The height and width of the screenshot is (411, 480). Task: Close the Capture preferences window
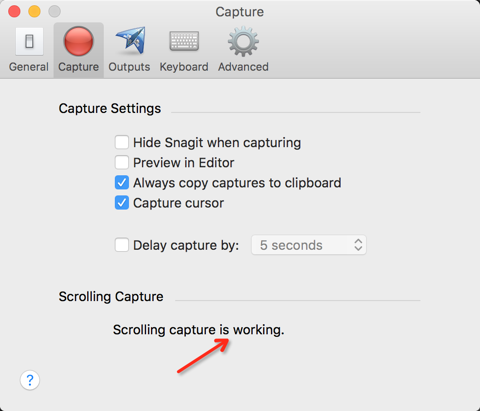14,11
